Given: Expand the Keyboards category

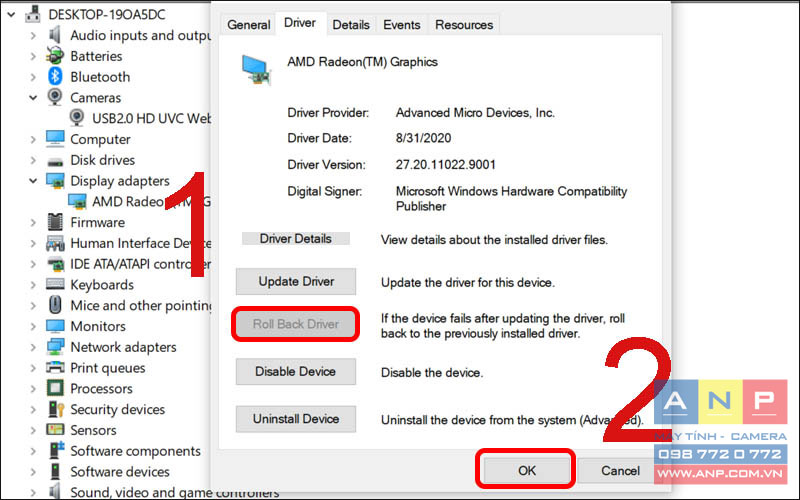Looking at the screenshot, I should (x=33, y=285).
